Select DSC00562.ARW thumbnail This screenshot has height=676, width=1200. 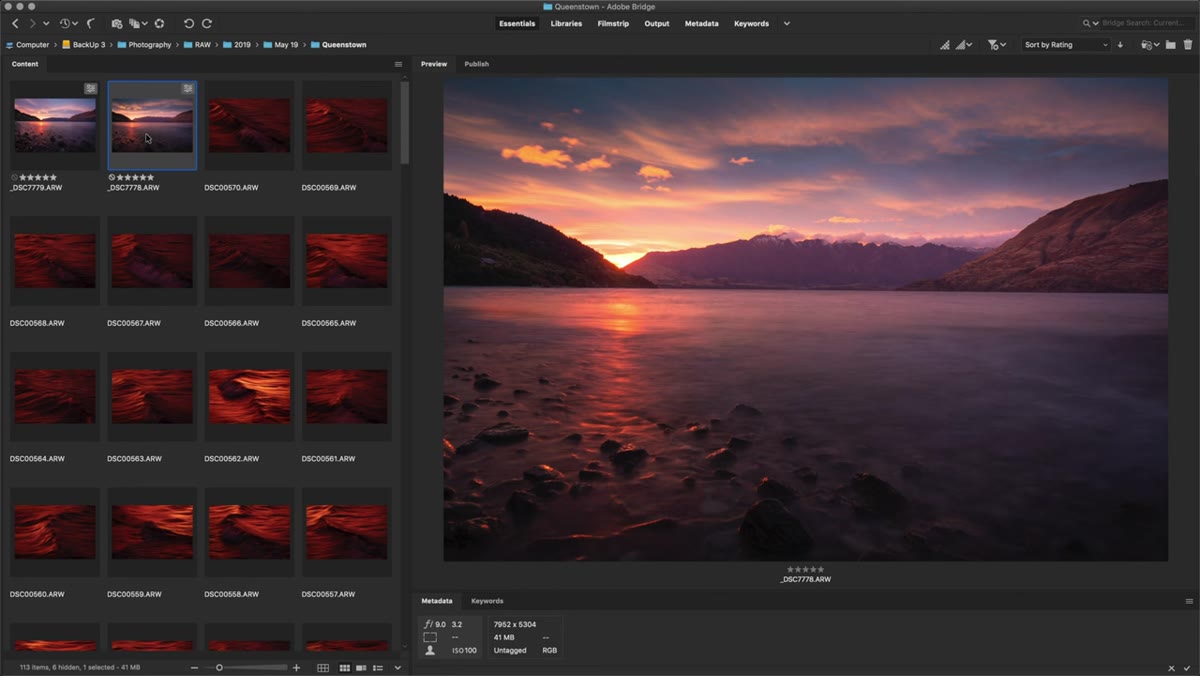tap(249, 396)
